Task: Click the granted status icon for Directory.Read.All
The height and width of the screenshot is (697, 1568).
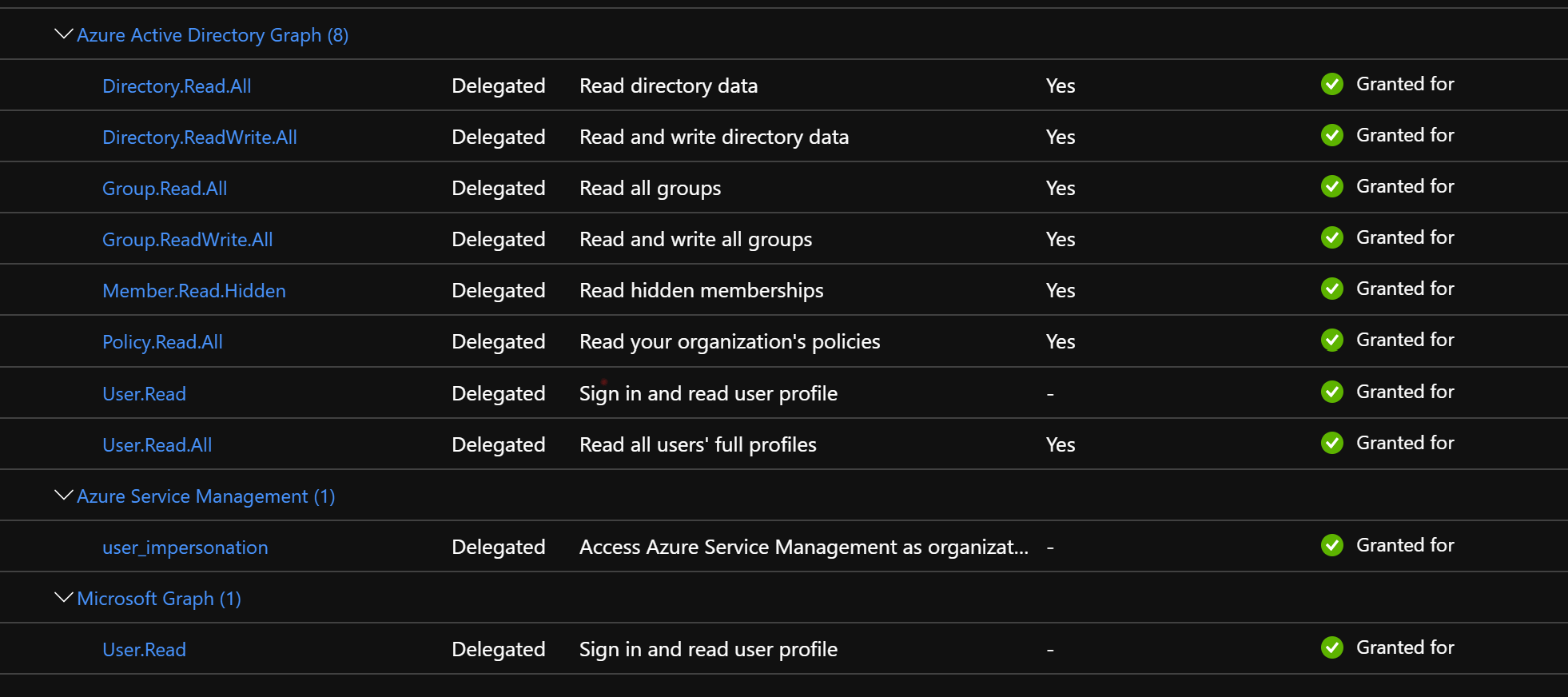Action: [1332, 84]
